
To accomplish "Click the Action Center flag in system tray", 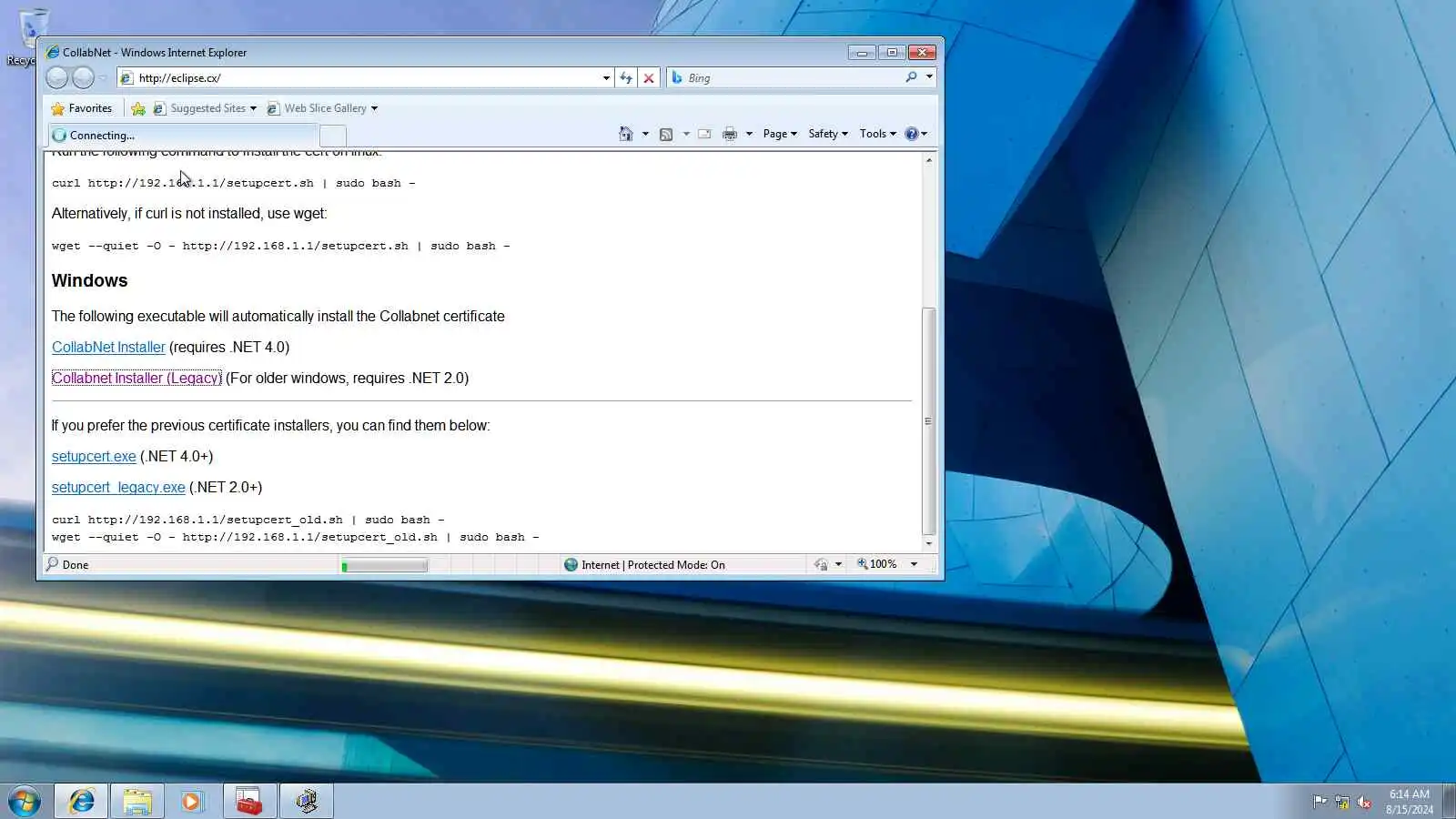I will (x=1319, y=802).
